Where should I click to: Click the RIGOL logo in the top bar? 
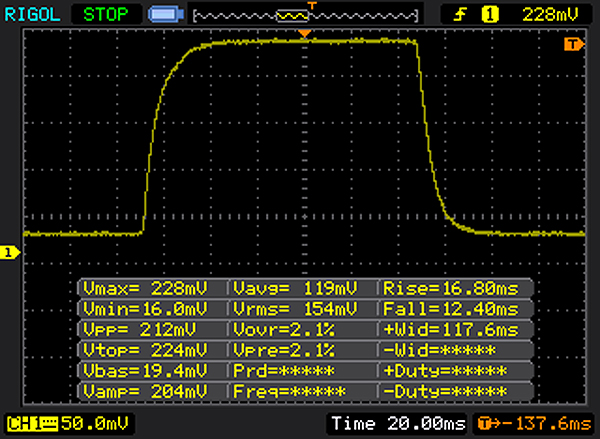point(32,15)
